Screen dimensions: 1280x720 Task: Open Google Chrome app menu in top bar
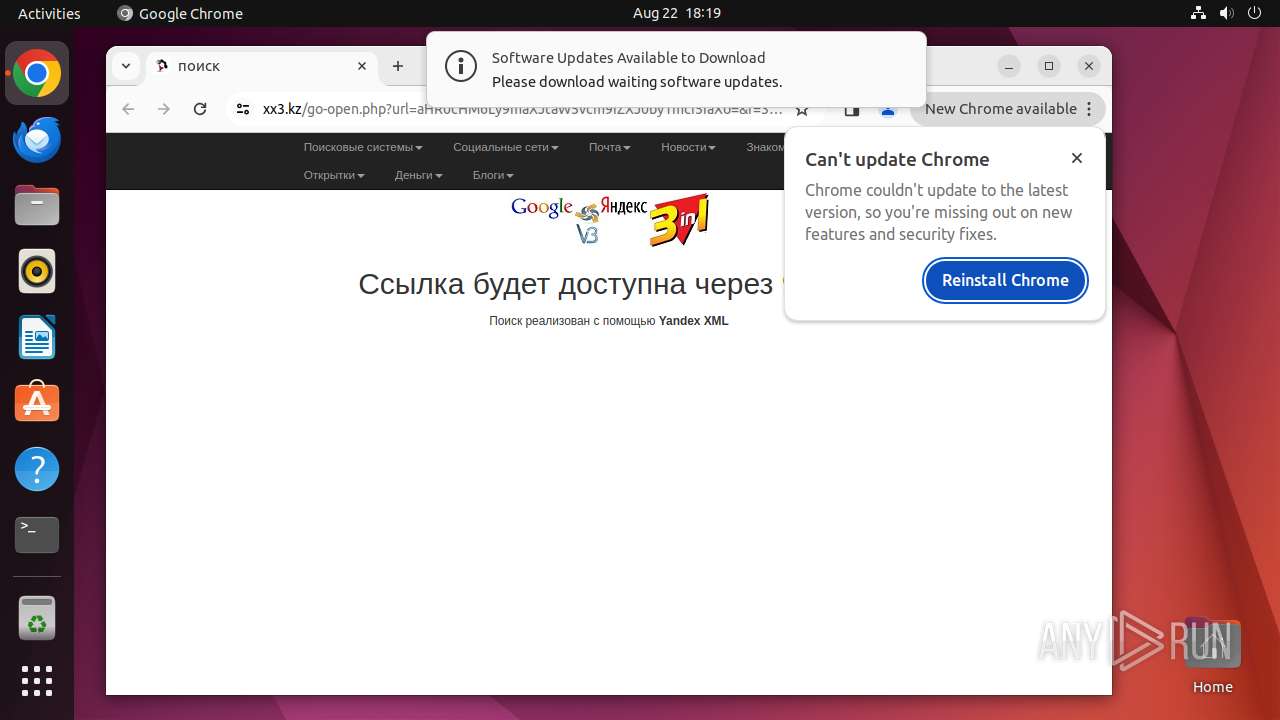(x=180, y=13)
